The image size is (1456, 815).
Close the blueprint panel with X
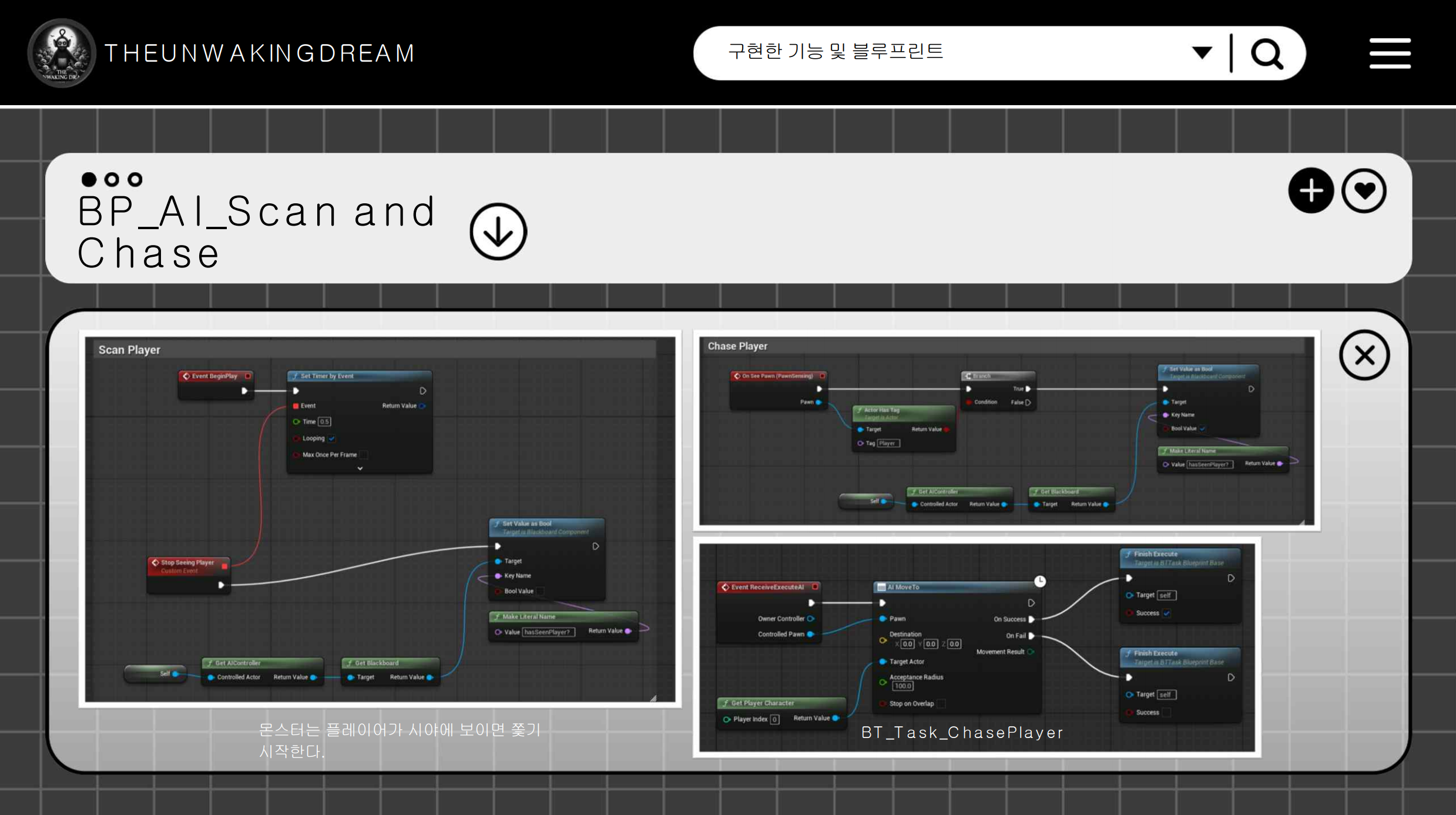(x=1364, y=355)
